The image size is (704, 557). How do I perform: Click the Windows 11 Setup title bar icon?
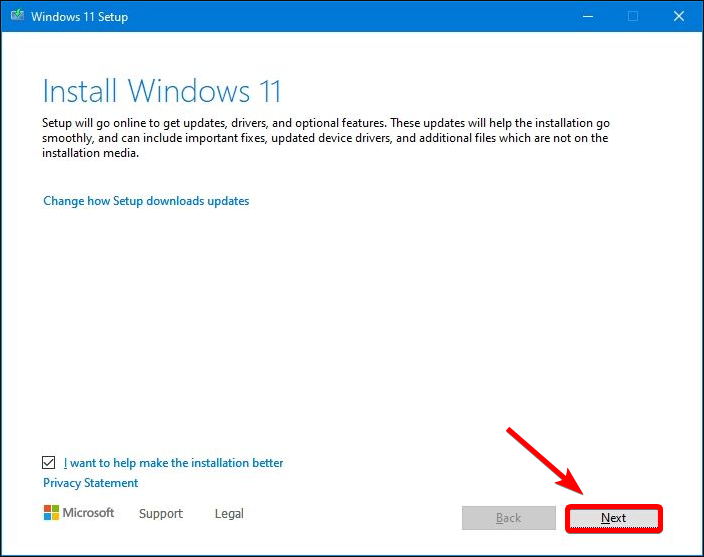pos(17,16)
